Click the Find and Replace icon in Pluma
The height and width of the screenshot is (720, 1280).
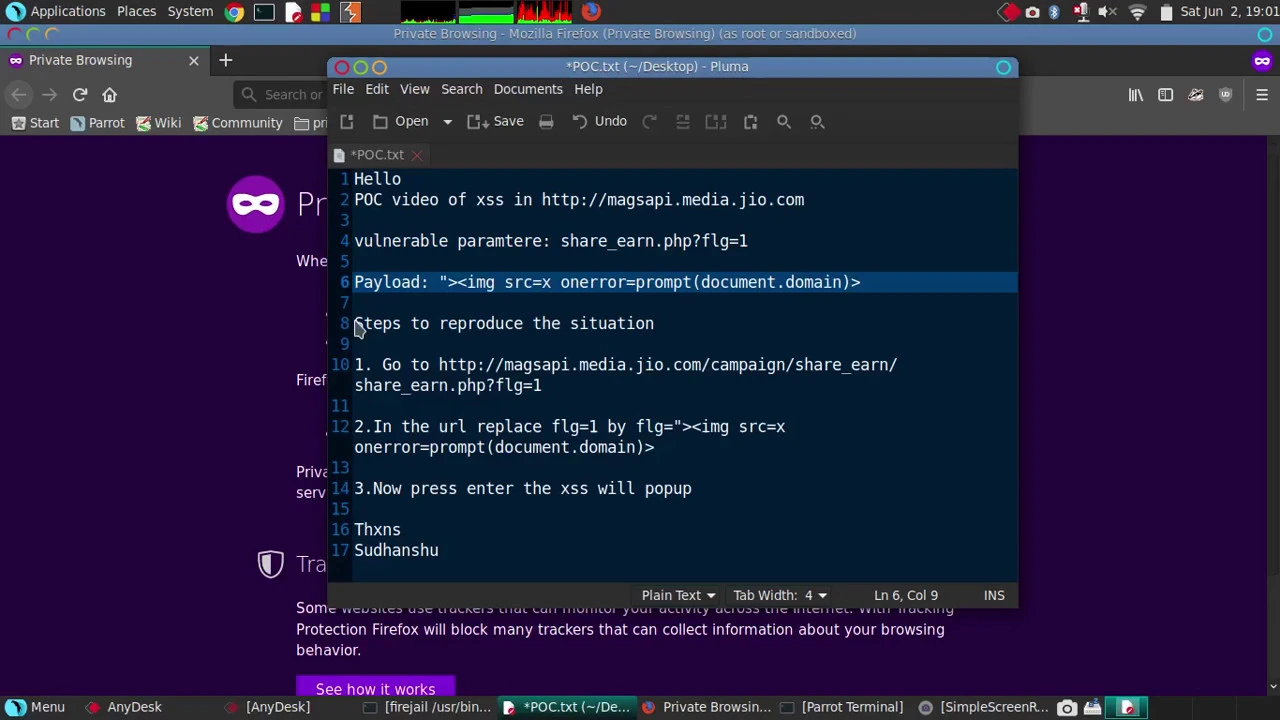817,122
